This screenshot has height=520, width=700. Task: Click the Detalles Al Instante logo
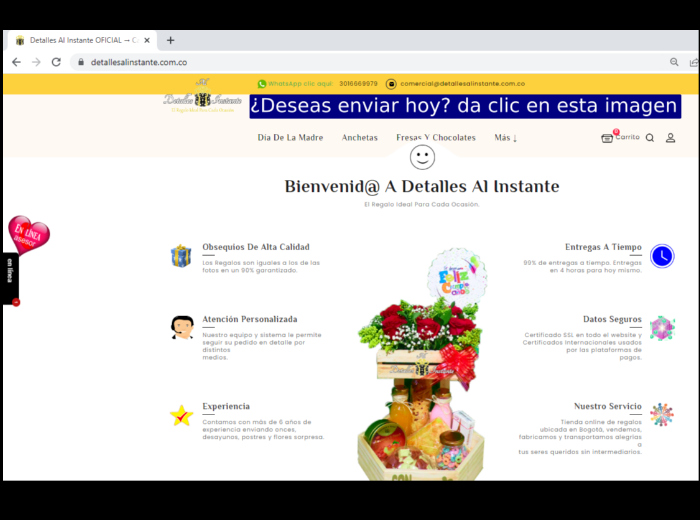[203, 96]
